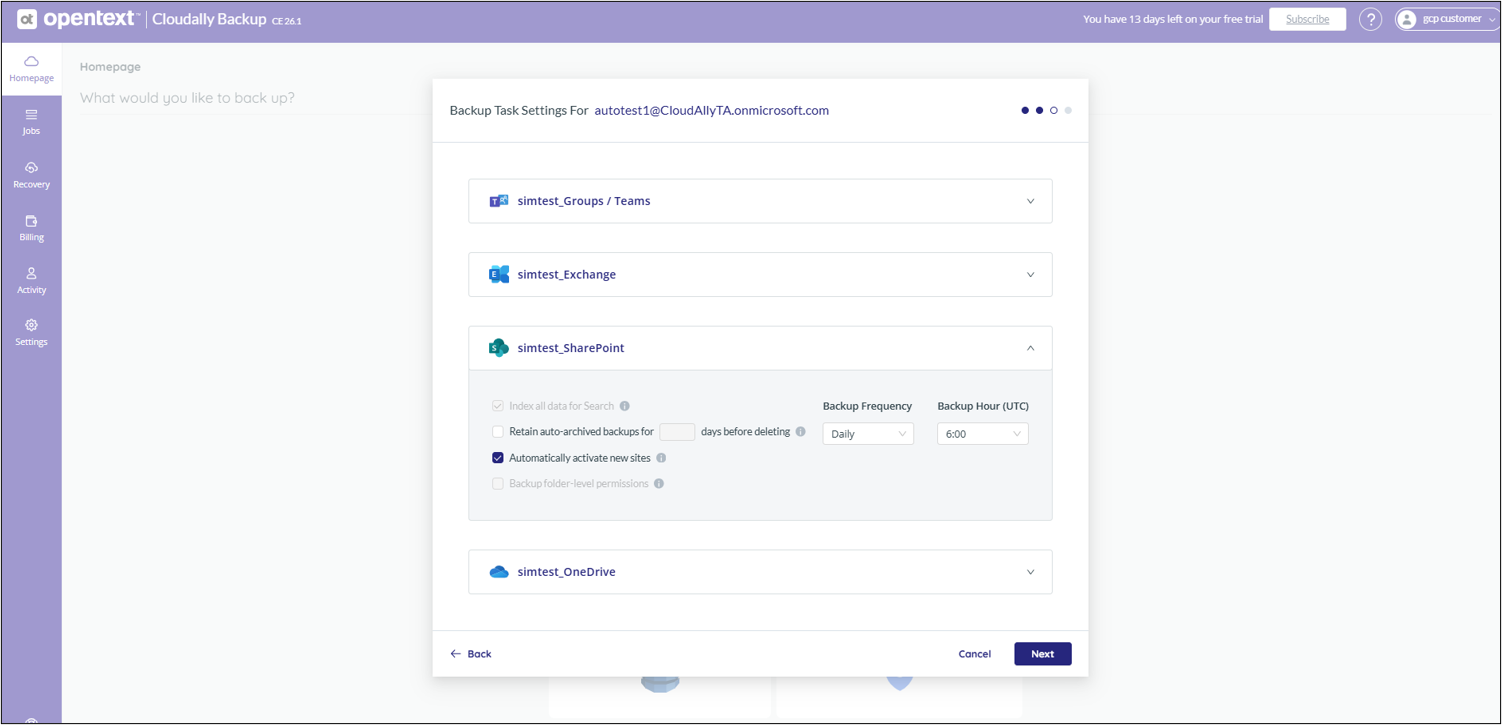Image resolution: width=1502 pixels, height=725 pixels.
Task: Open the help question mark icon
Action: point(1370,19)
